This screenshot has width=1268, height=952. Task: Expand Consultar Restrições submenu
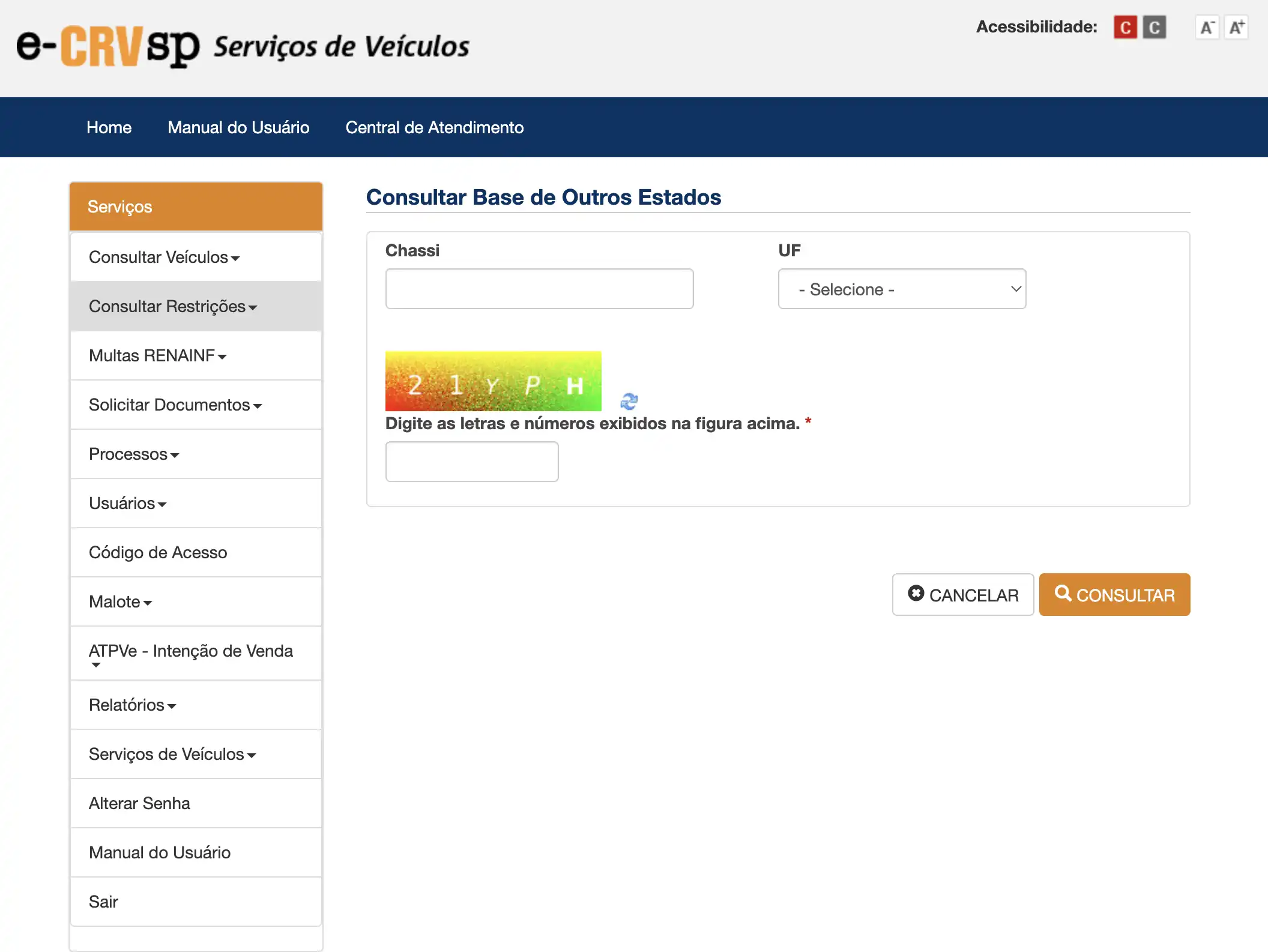click(173, 307)
